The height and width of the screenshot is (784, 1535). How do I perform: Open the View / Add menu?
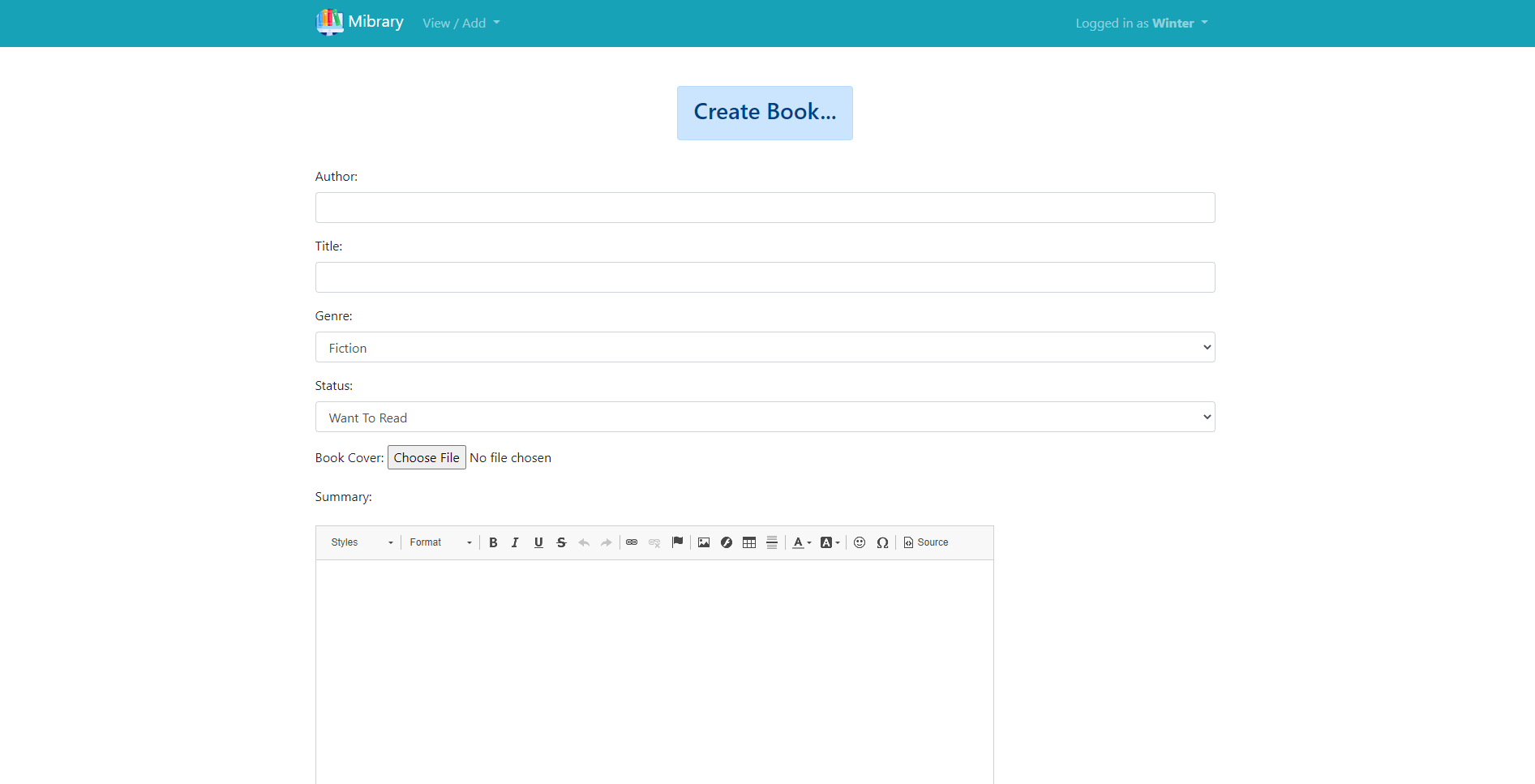[461, 23]
